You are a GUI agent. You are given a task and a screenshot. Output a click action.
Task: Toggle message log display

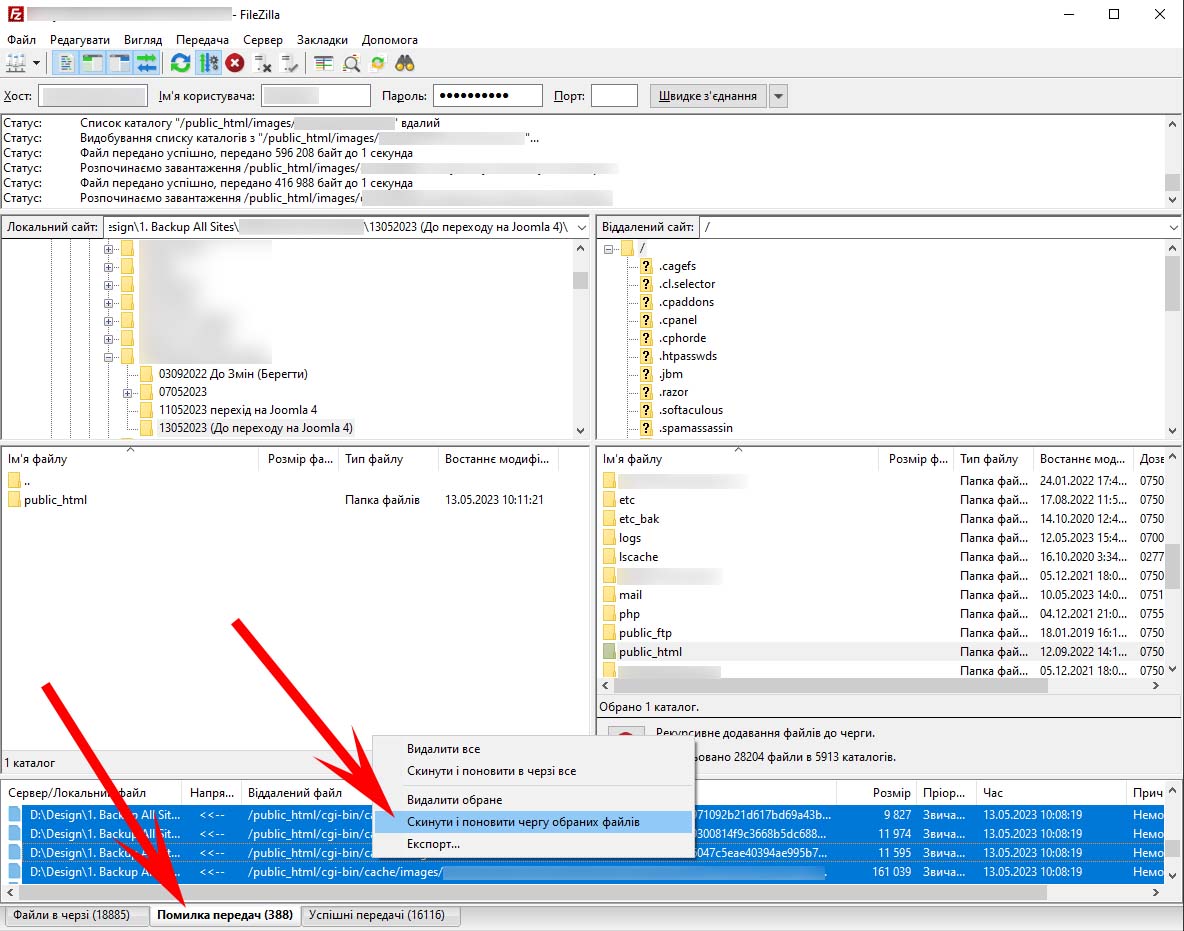pyautogui.click(x=66, y=63)
